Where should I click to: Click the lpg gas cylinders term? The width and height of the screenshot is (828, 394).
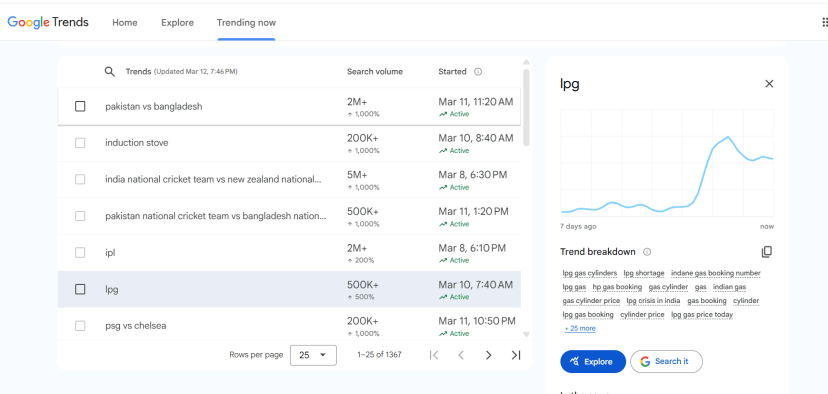[x=590, y=273]
